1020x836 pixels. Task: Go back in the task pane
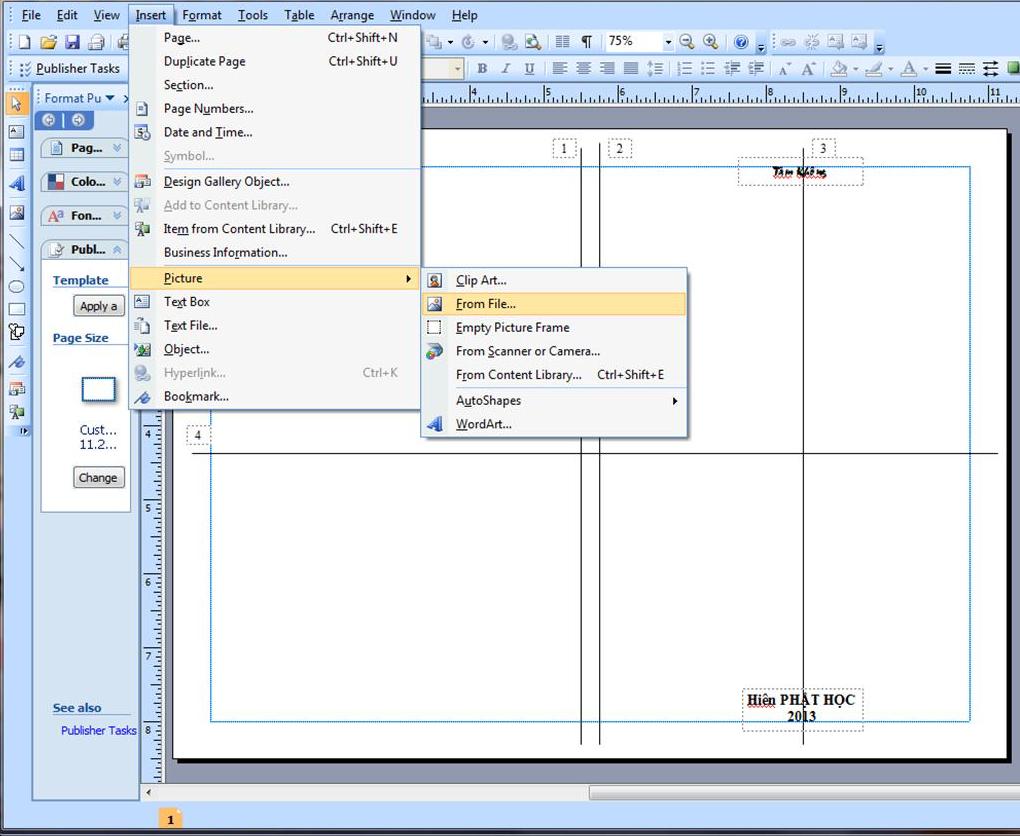(49, 120)
